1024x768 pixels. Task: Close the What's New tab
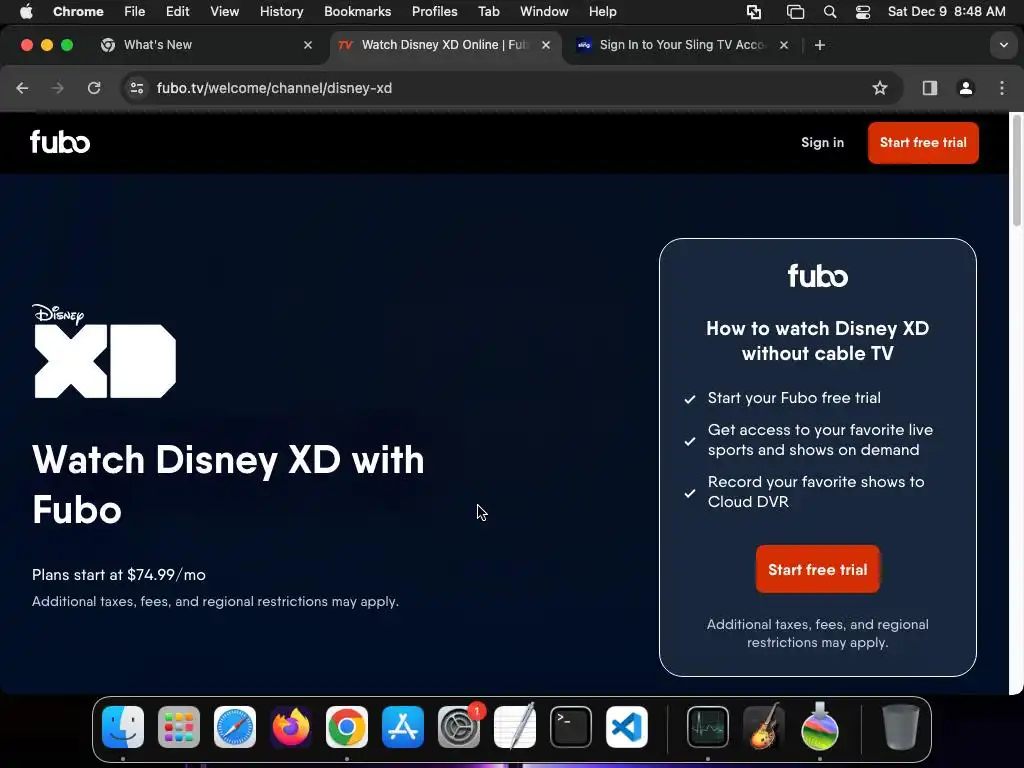coord(308,45)
